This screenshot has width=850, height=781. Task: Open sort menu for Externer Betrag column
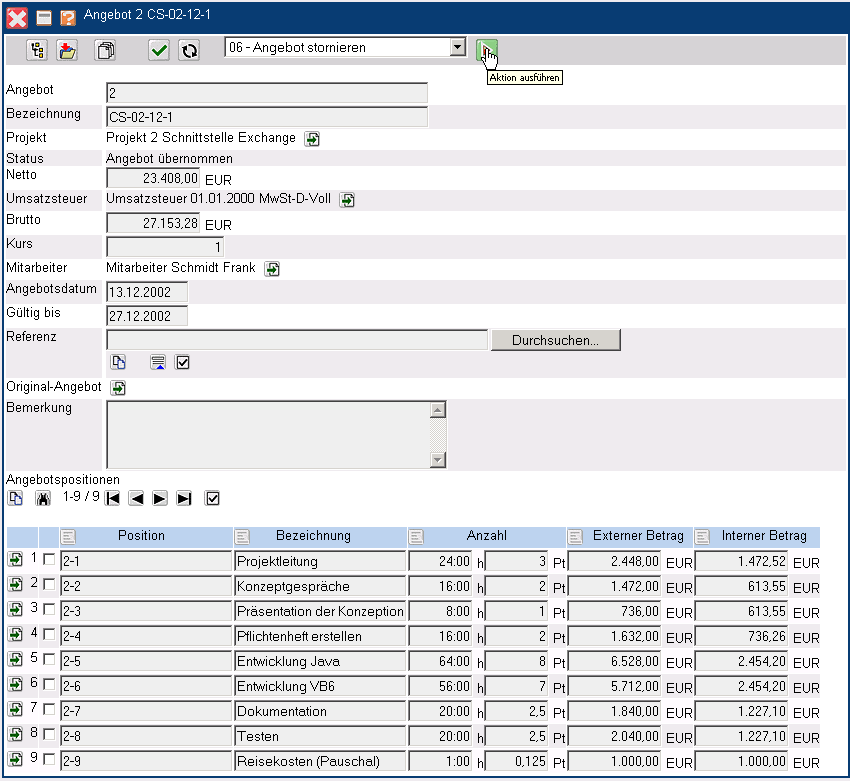coord(576,537)
